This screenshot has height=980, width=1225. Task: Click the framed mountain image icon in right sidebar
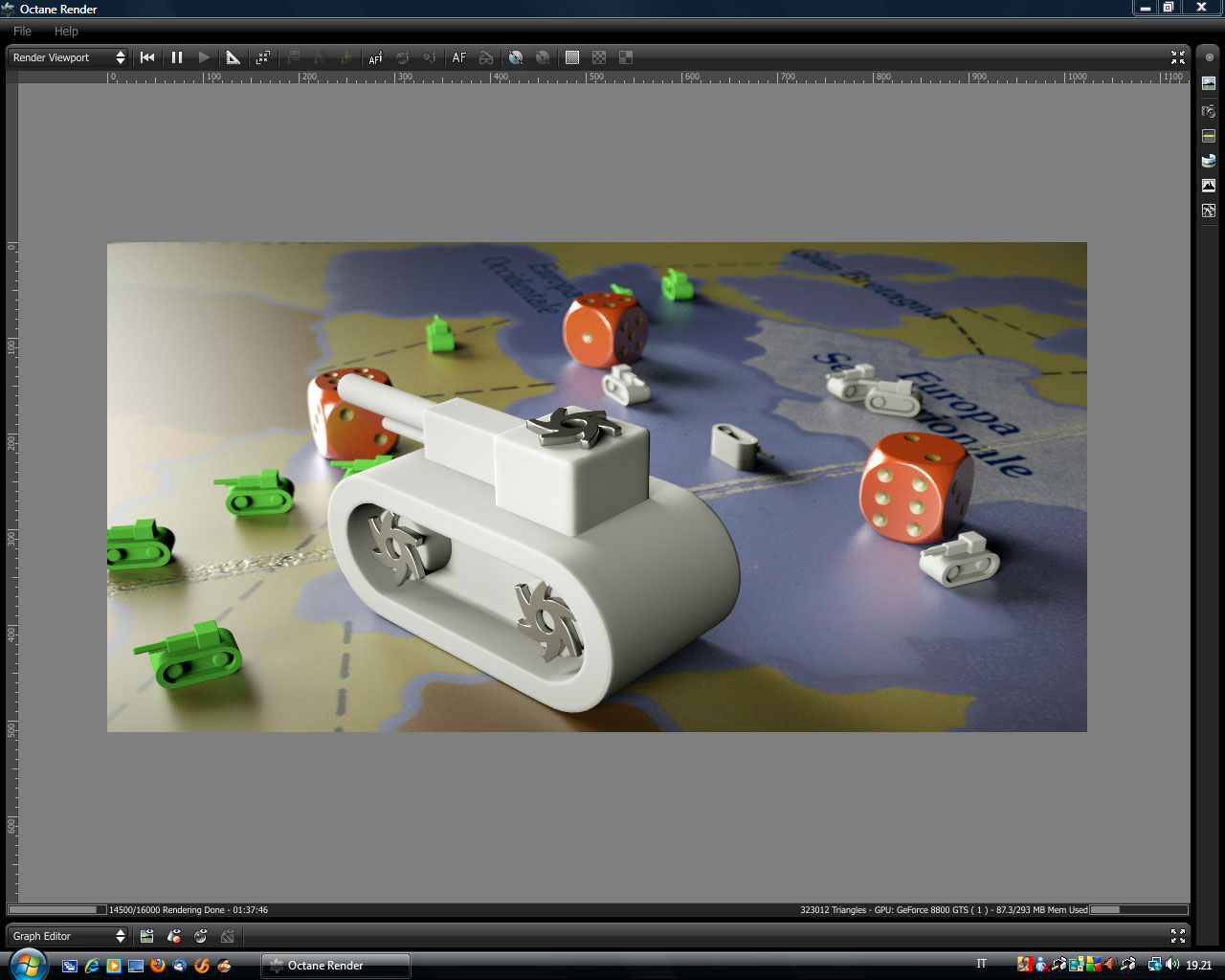1209,186
